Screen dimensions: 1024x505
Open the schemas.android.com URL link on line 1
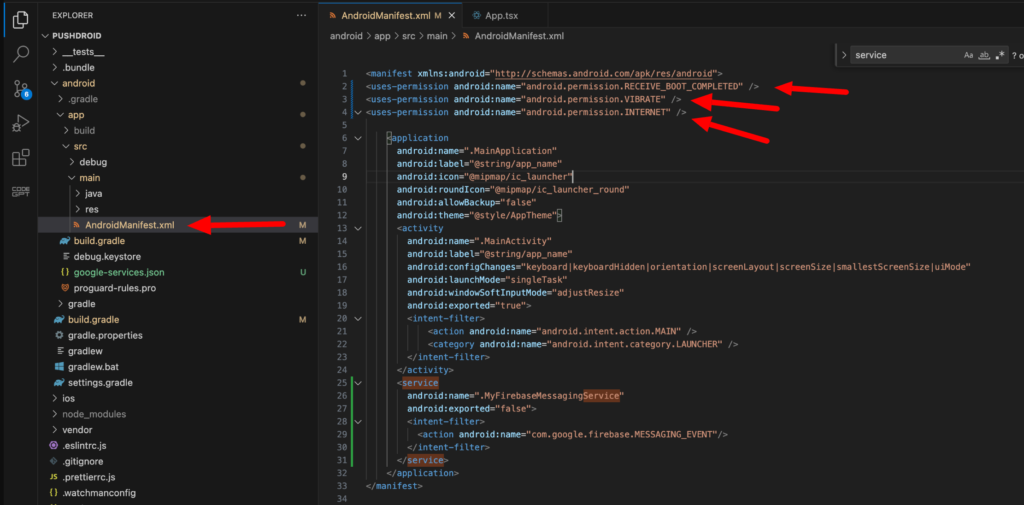click(x=605, y=74)
